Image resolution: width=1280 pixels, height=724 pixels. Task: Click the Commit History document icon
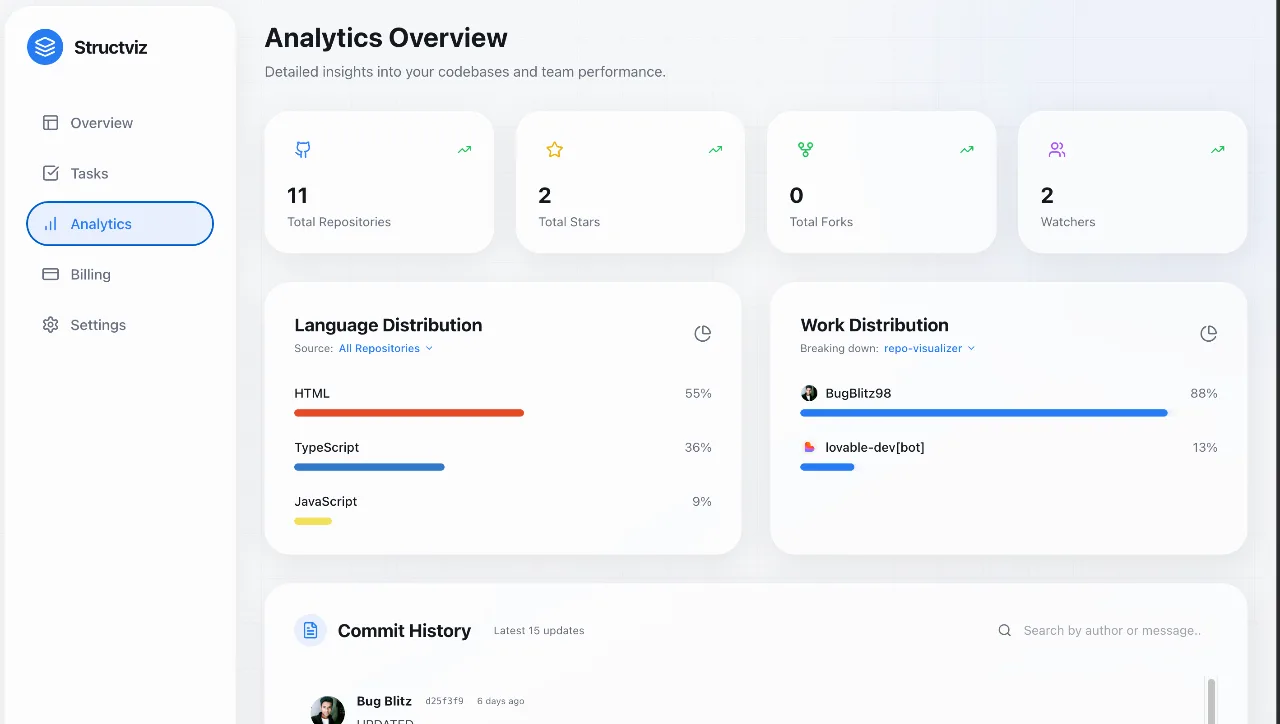click(310, 630)
